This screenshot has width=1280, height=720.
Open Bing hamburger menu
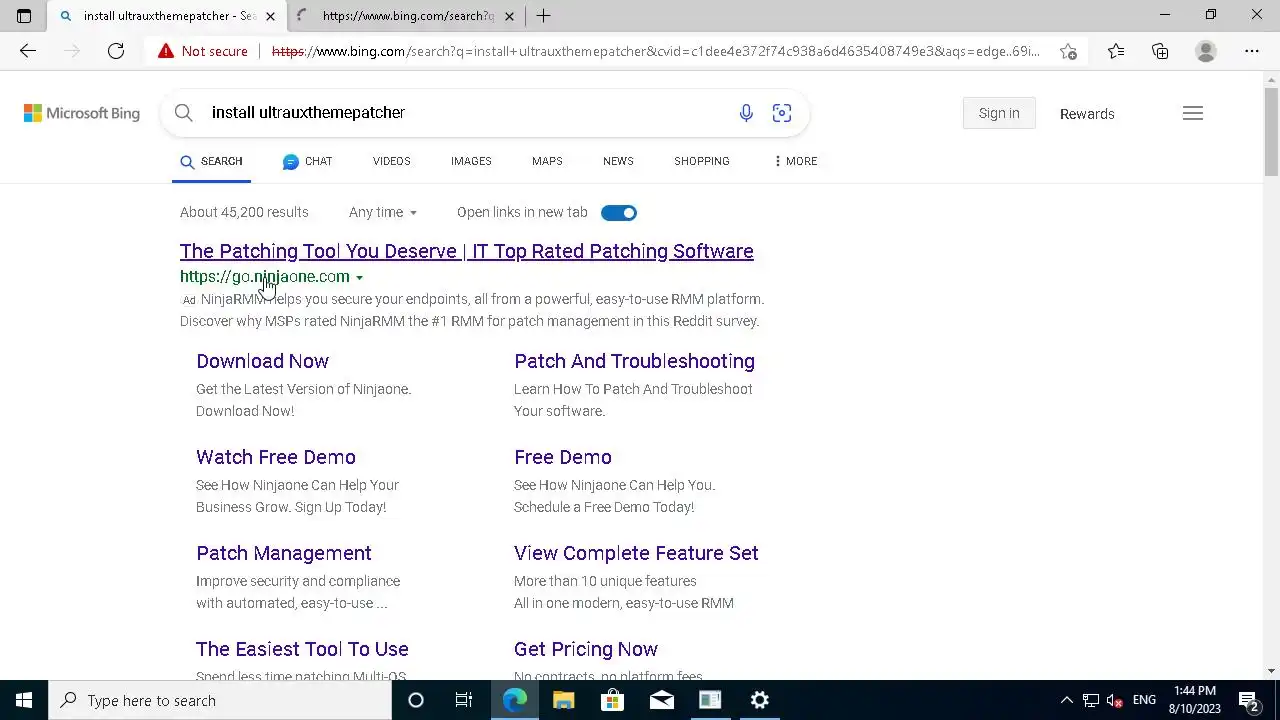click(x=1193, y=113)
